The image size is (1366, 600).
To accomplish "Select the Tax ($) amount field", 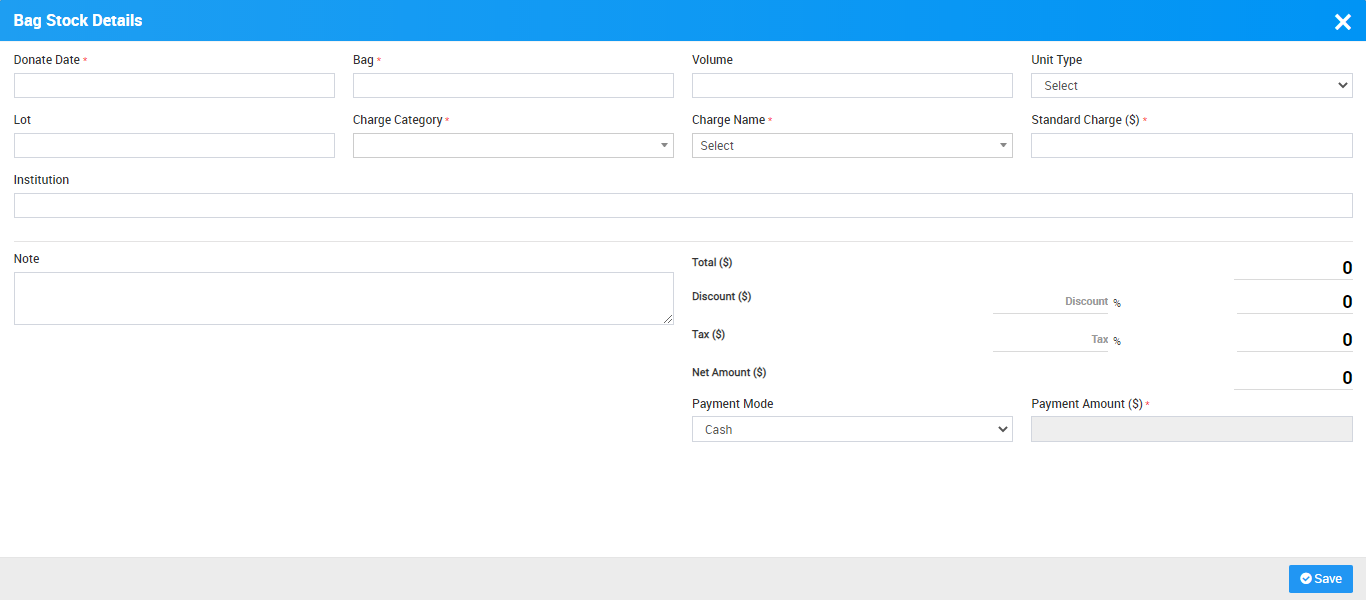I will click(x=1294, y=339).
